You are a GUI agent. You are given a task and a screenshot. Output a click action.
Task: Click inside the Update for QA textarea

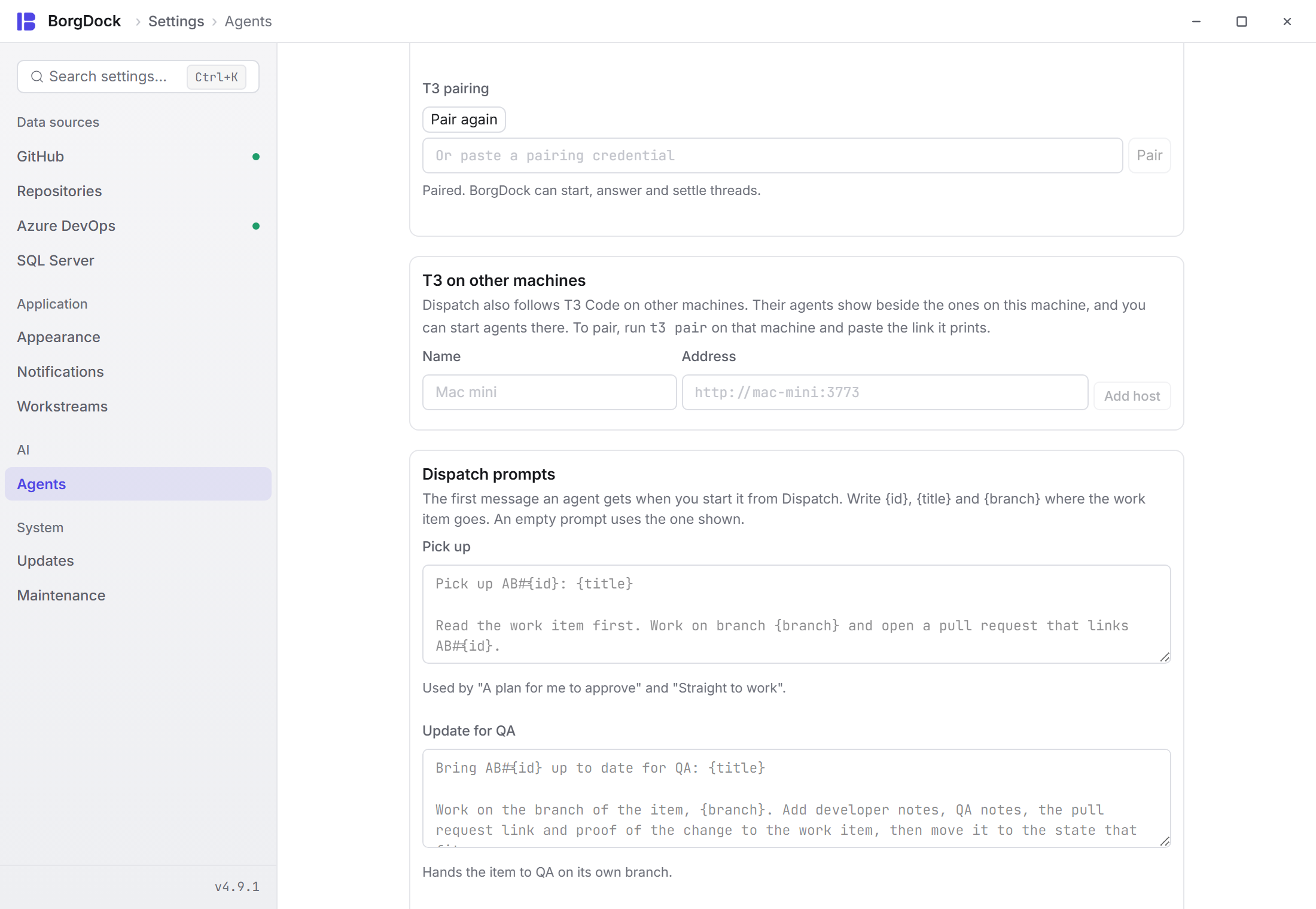click(796, 798)
